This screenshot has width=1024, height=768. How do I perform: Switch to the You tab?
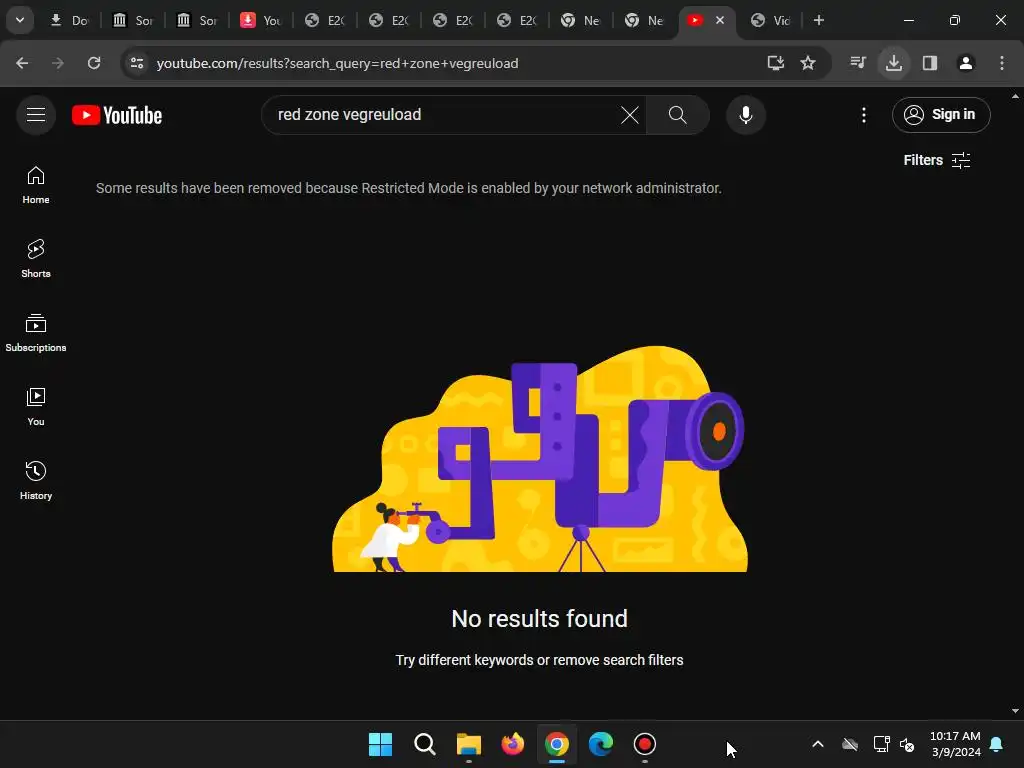click(261, 20)
